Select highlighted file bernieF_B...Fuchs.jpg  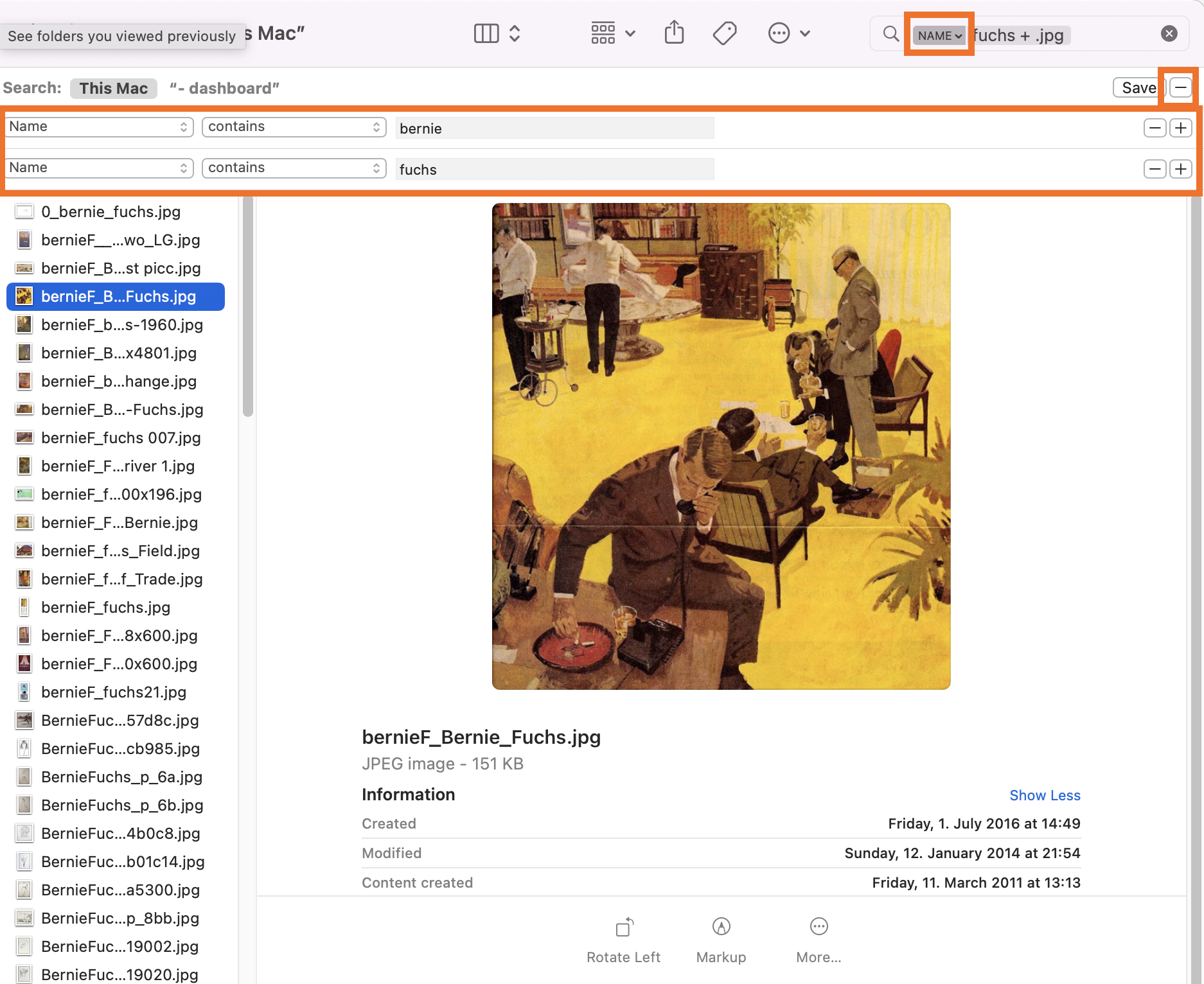tap(116, 297)
